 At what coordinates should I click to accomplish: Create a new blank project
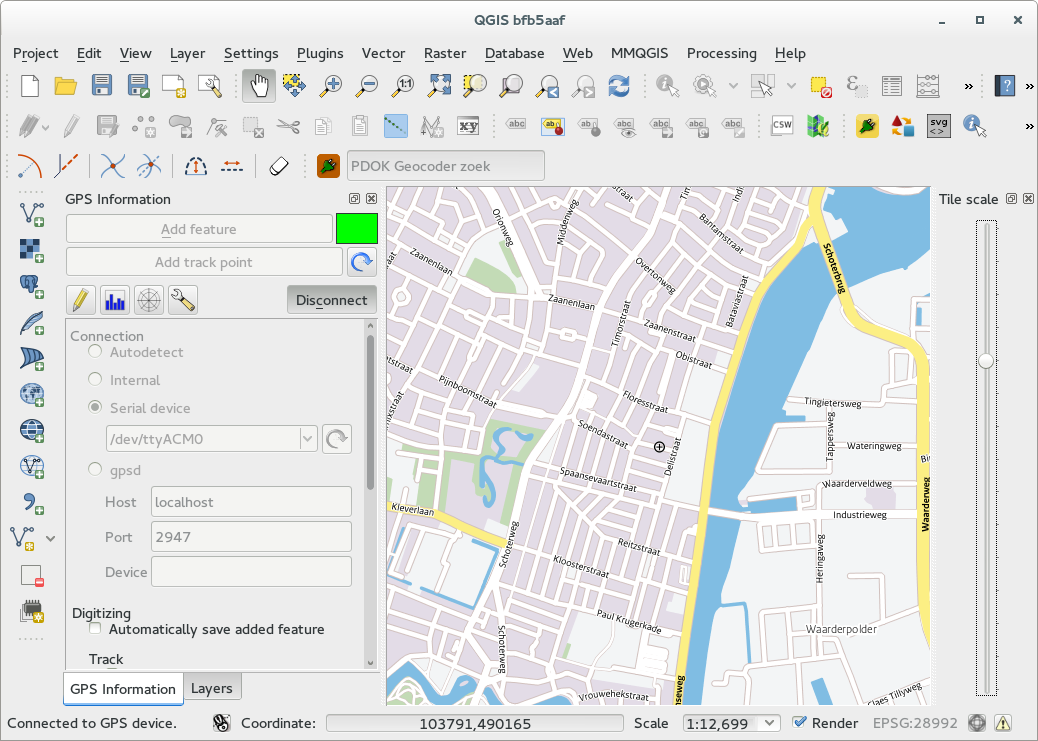pos(30,86)
